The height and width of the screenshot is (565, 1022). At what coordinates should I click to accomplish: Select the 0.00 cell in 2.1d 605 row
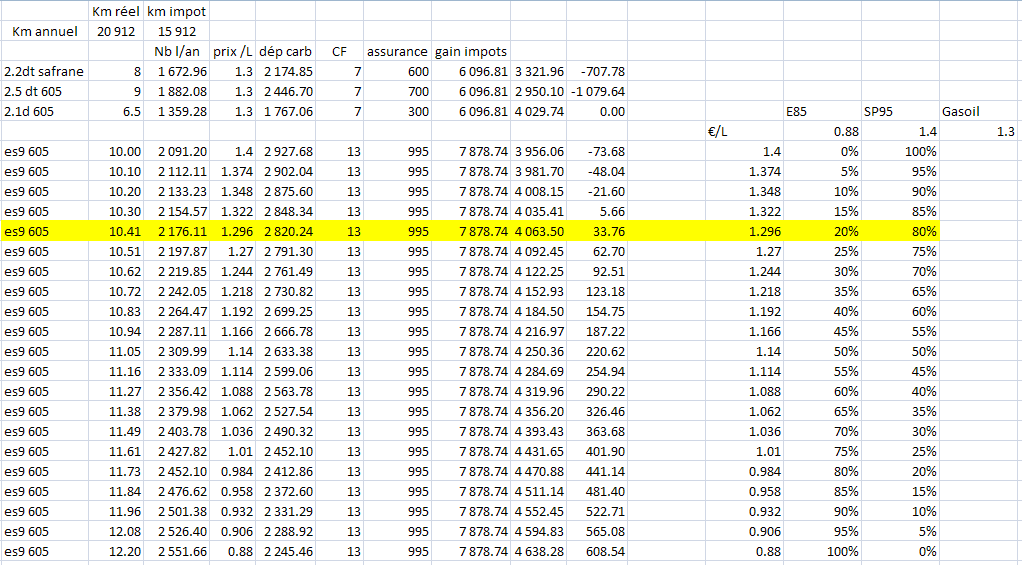[x=596, y=111]
